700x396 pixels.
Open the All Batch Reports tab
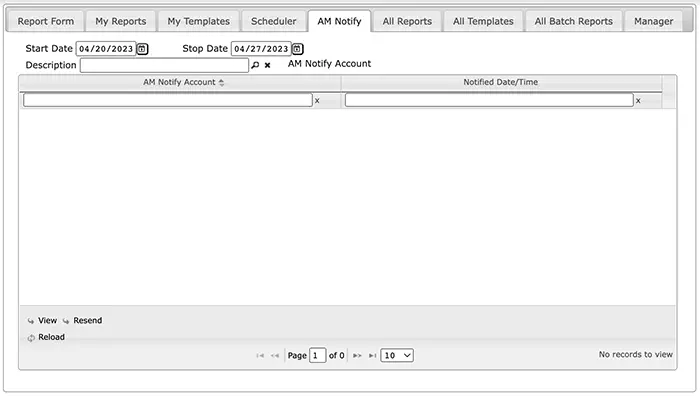573,21
